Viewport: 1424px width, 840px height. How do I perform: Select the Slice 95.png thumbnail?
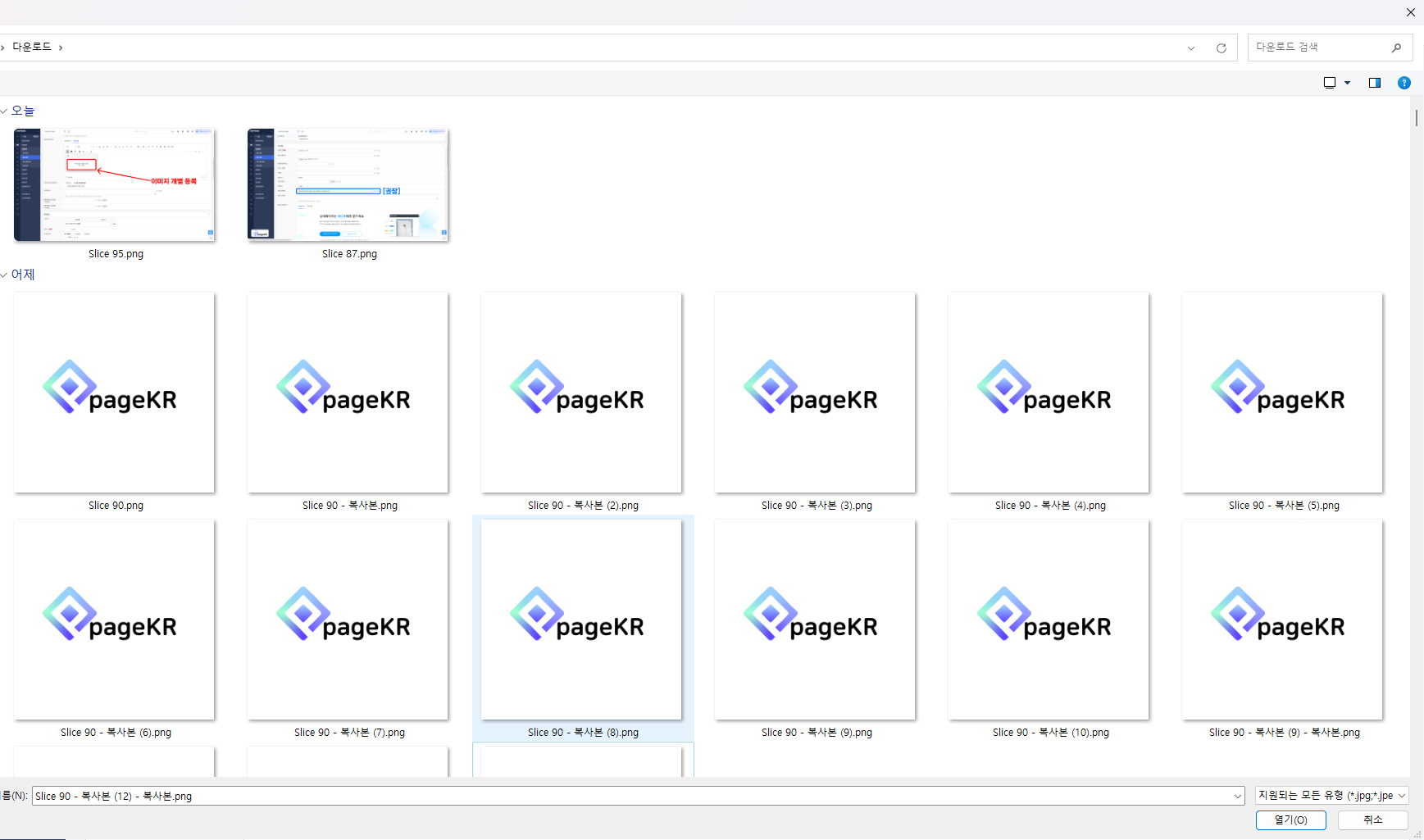tap(115, 184)
